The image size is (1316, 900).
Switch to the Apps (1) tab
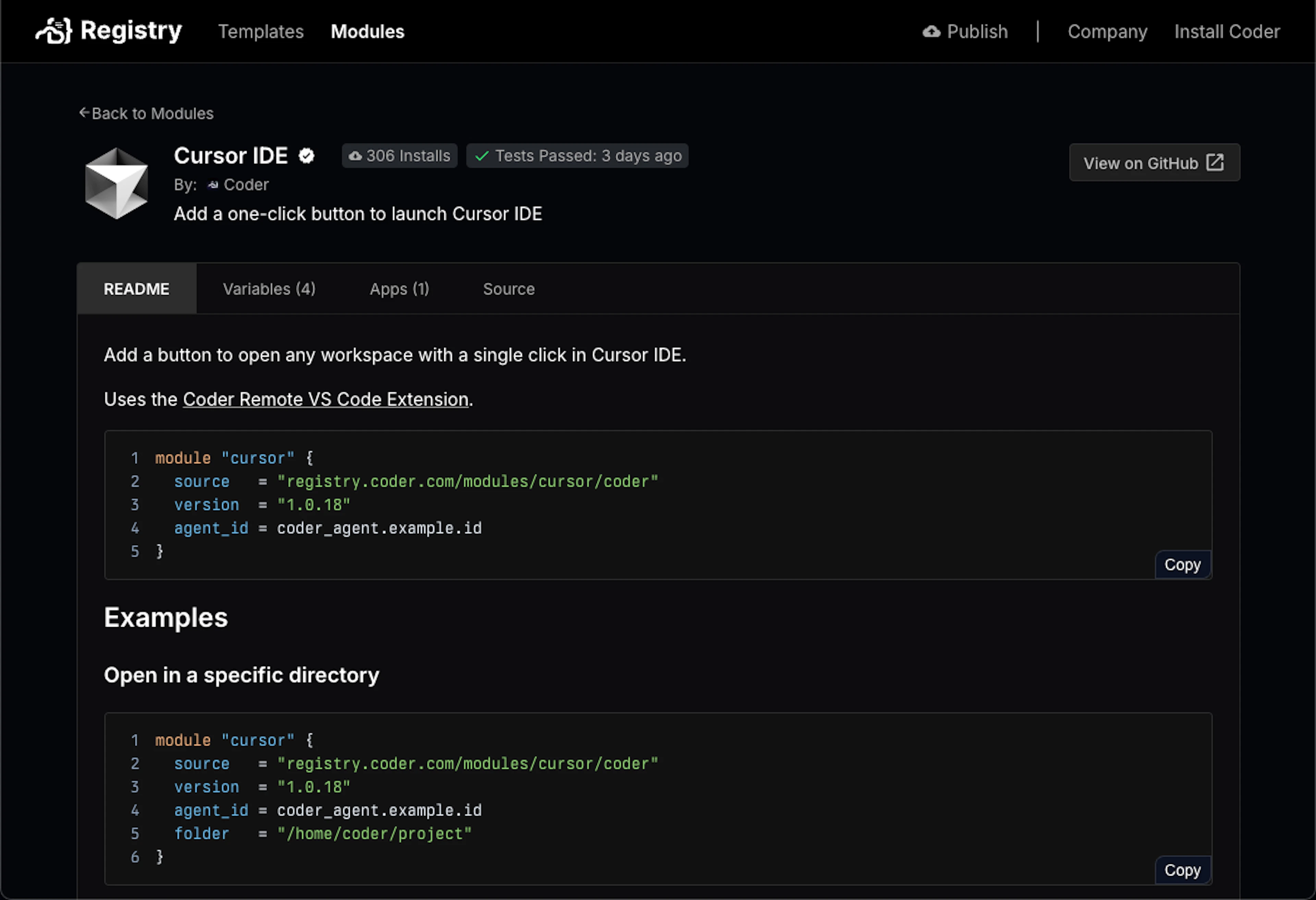pyautogui.click(x=399, y=289)
